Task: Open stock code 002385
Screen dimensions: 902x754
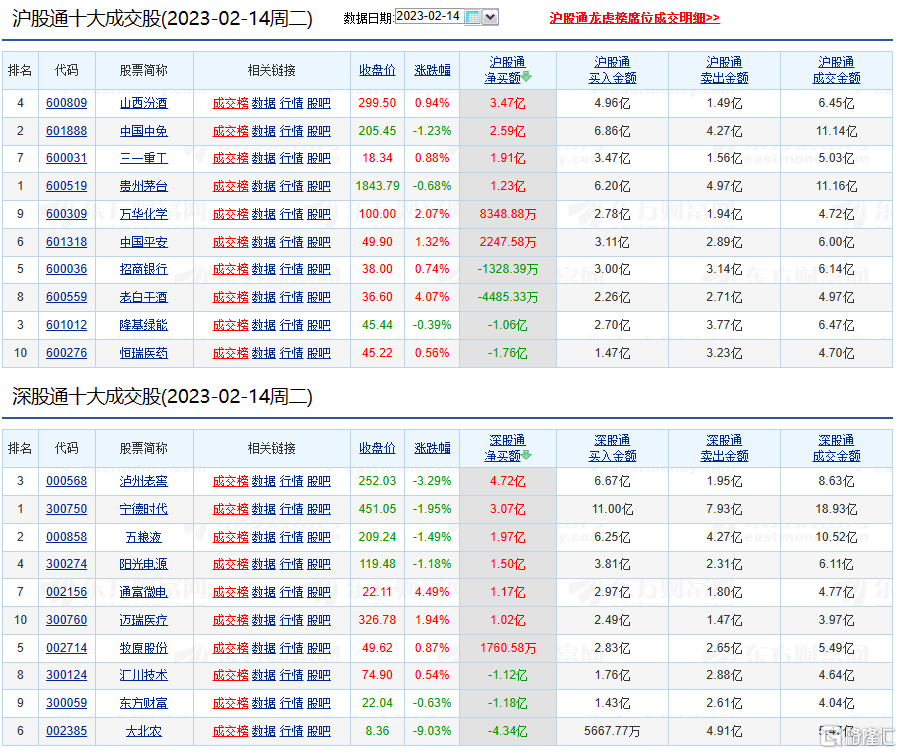Action: (67, 731)
